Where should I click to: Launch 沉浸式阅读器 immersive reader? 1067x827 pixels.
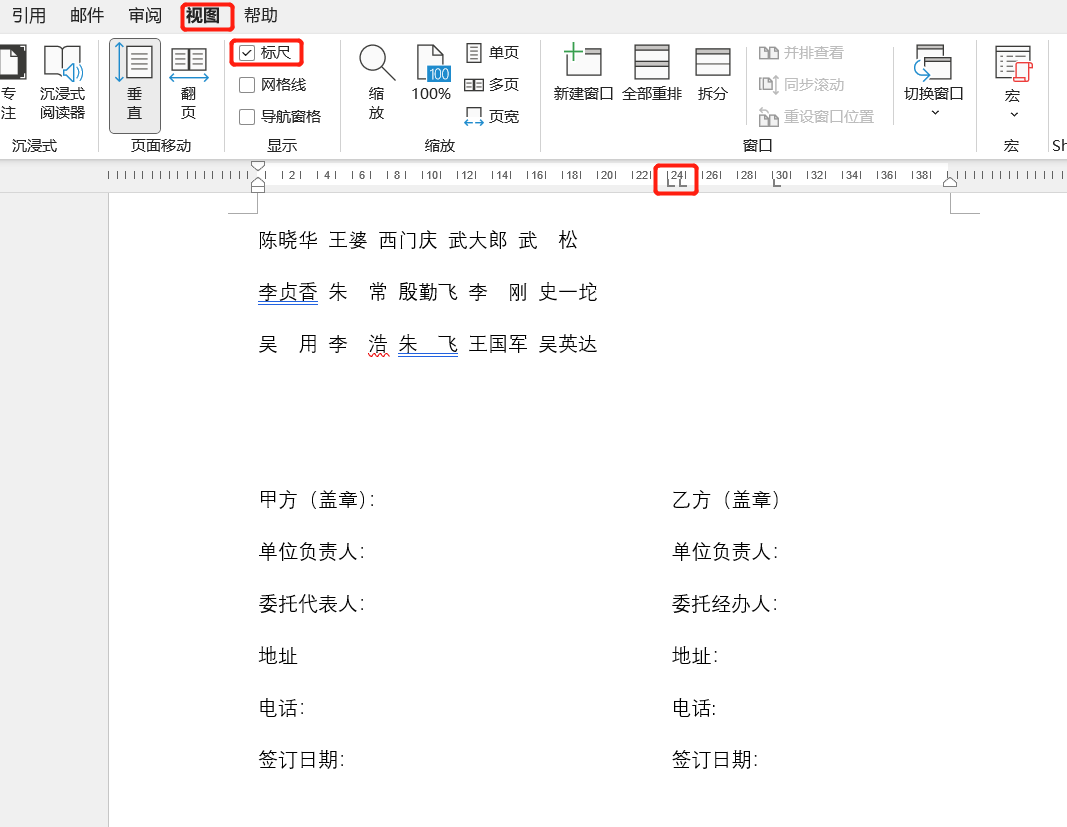click(x=63, y=83)
